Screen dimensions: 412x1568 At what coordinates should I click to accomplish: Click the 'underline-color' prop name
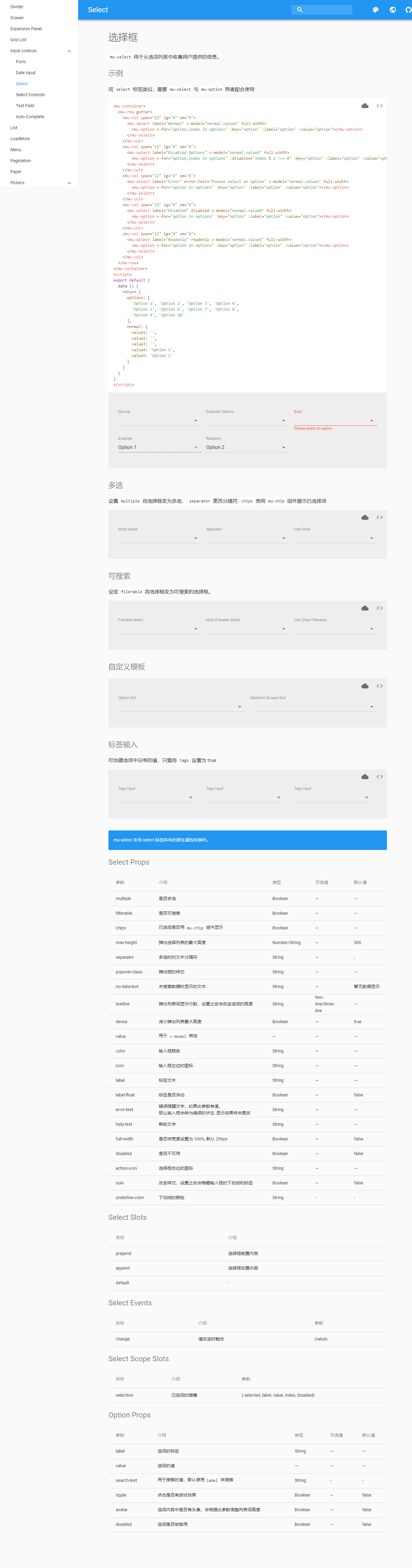[130, 1197]
